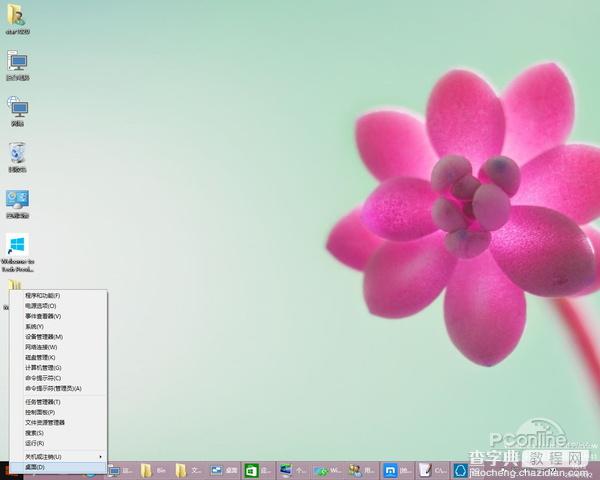Choose 程序和功能(F) from the menu
The image size is (600, 480).
click(58, 296)
